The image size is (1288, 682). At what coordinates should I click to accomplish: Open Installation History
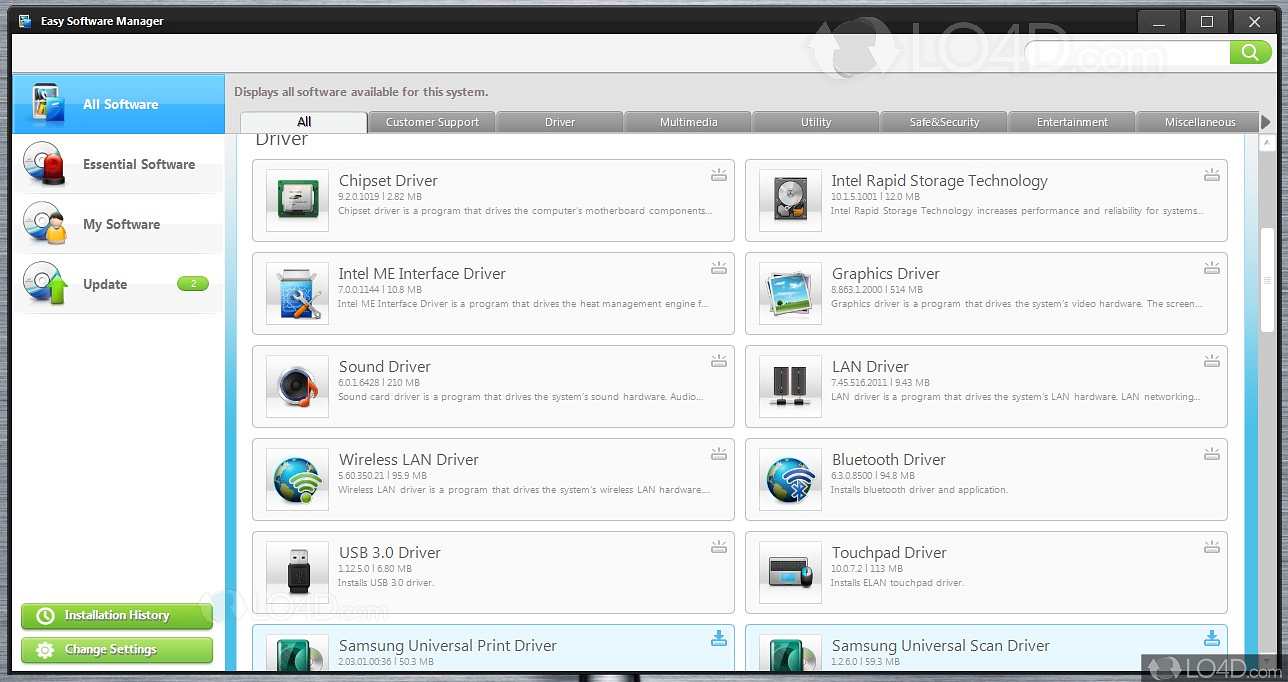117,616
